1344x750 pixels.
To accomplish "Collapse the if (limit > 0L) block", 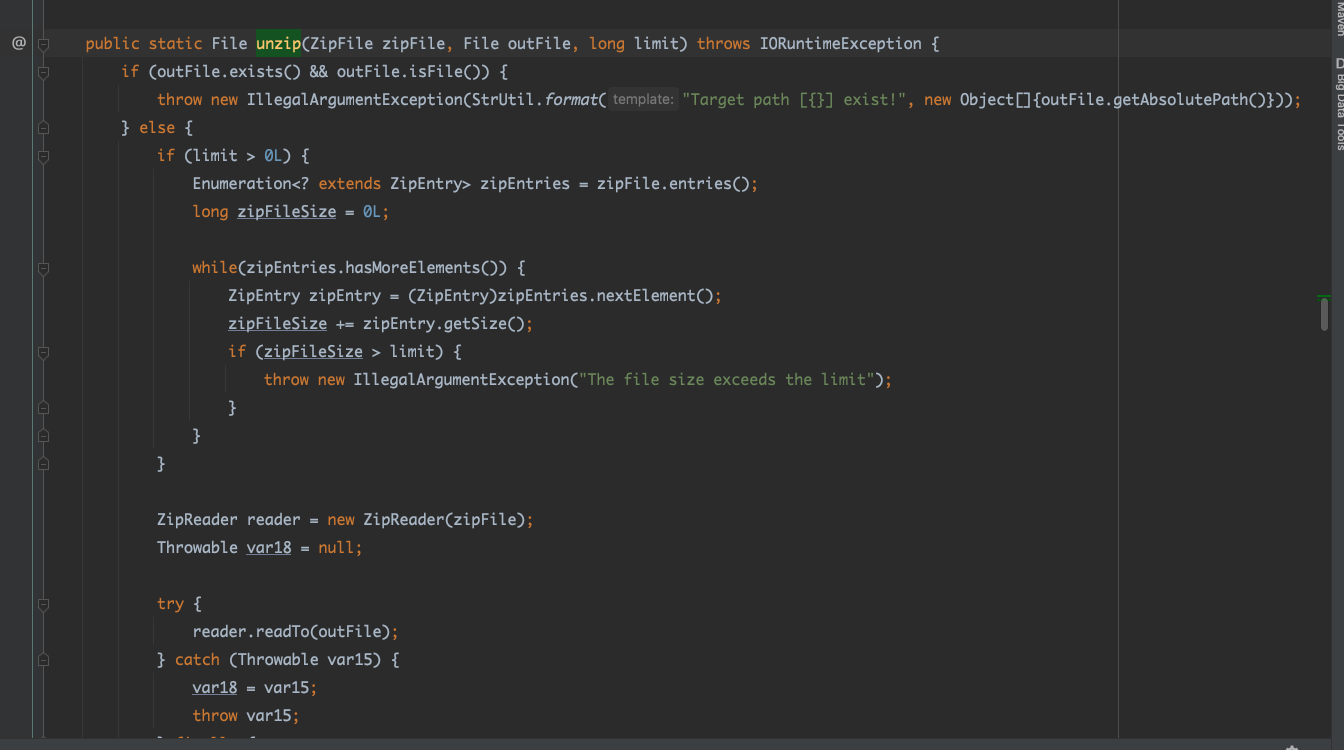I will pos(43,156).
